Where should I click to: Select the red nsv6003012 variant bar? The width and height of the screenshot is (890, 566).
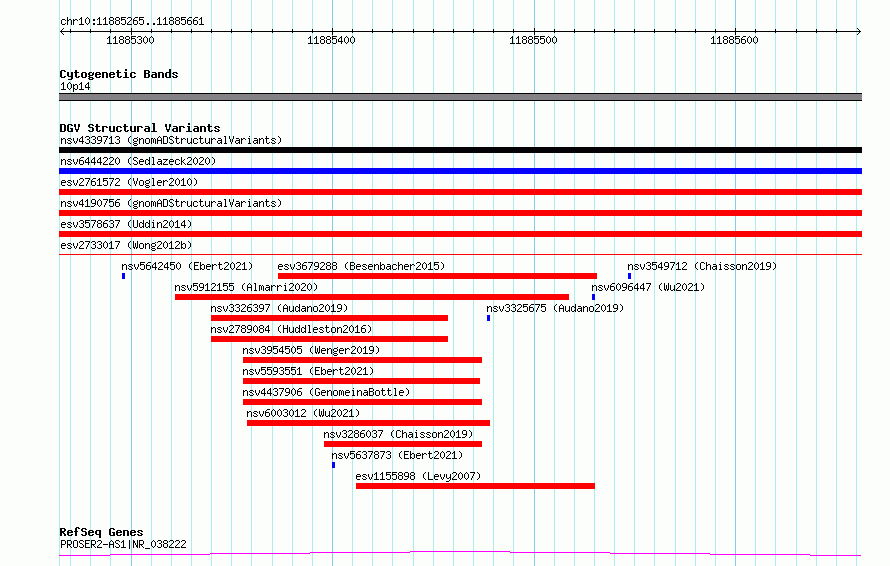(368, 423)
